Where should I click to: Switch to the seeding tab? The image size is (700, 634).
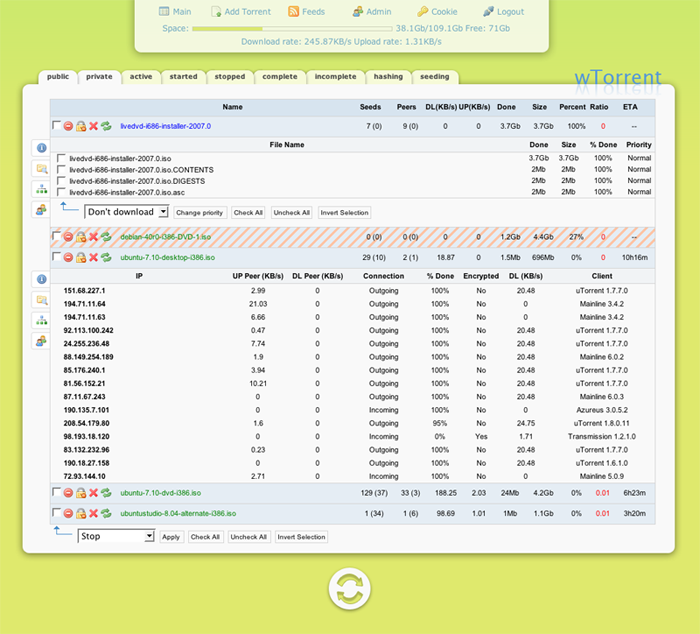tap(434, 76)
